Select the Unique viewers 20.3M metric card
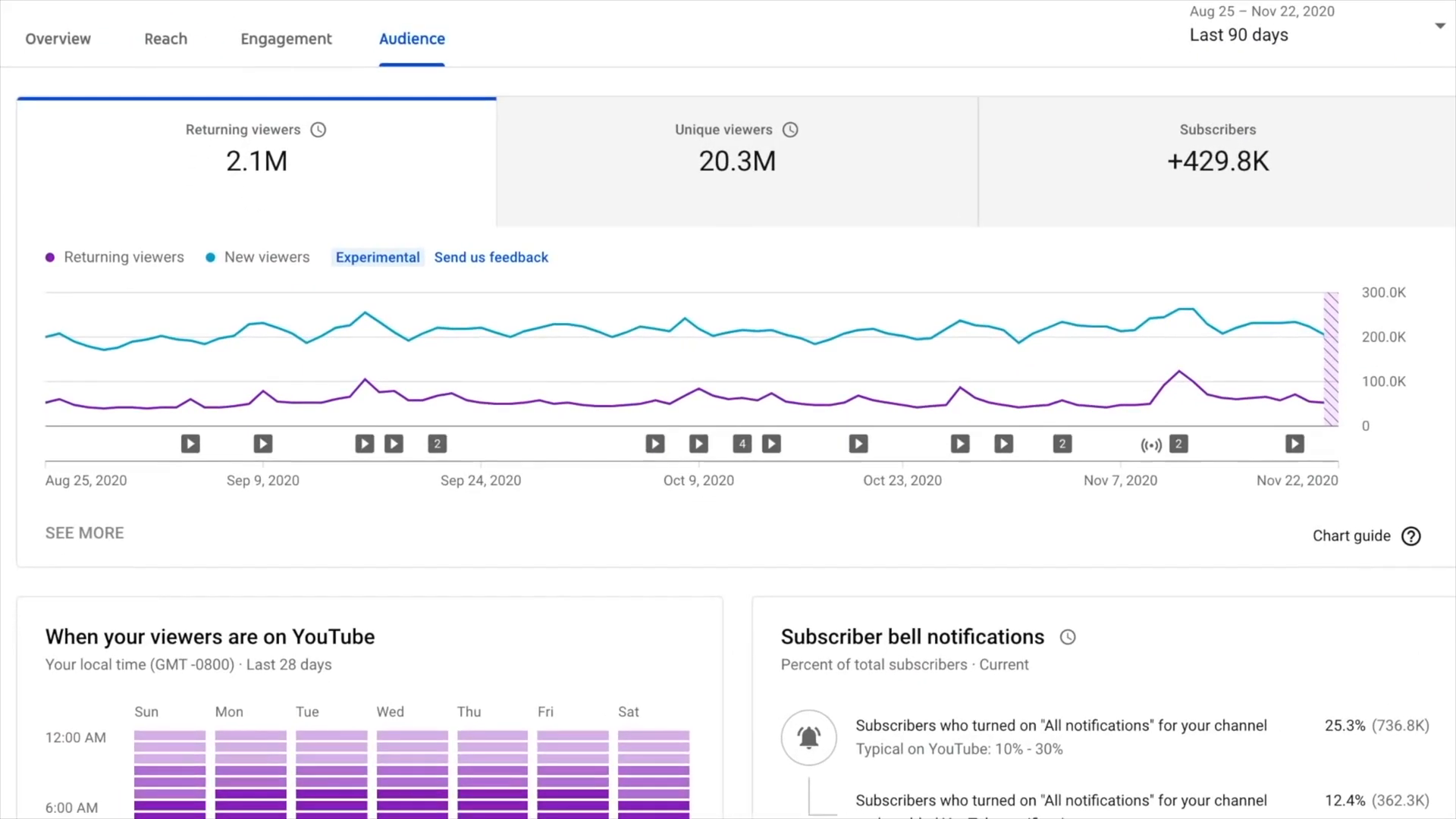Viewport: 1456px width, 819px height. (737, 162)
